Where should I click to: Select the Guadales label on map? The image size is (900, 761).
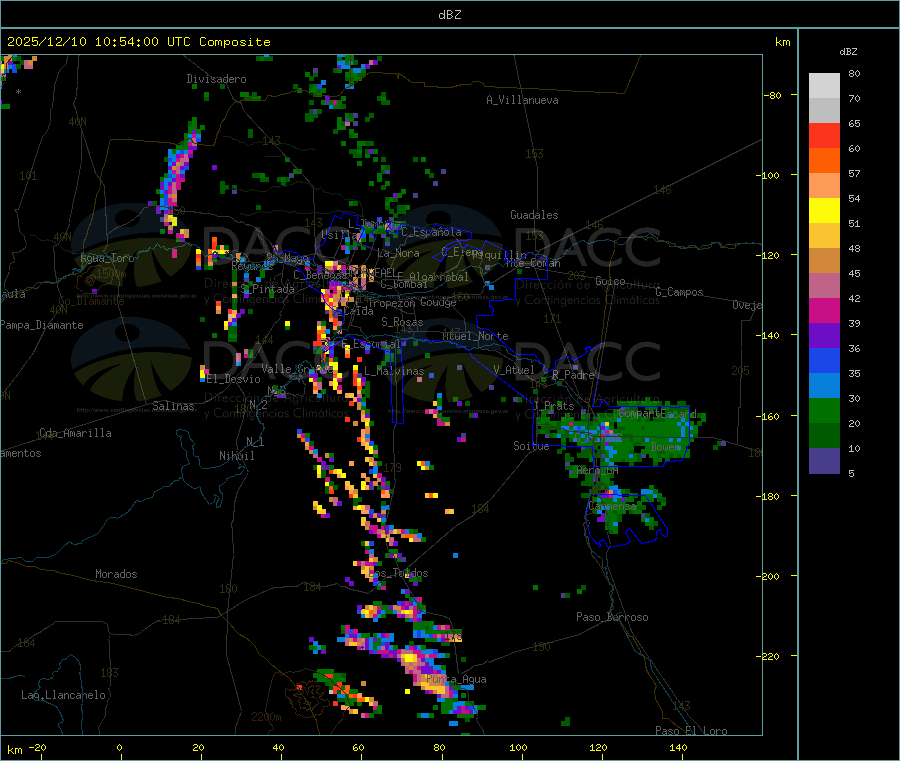[534, 215]
